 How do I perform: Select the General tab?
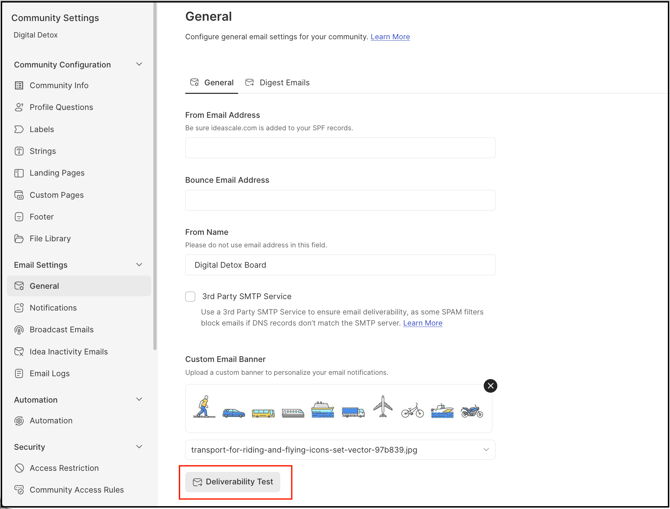coord(212,83)
